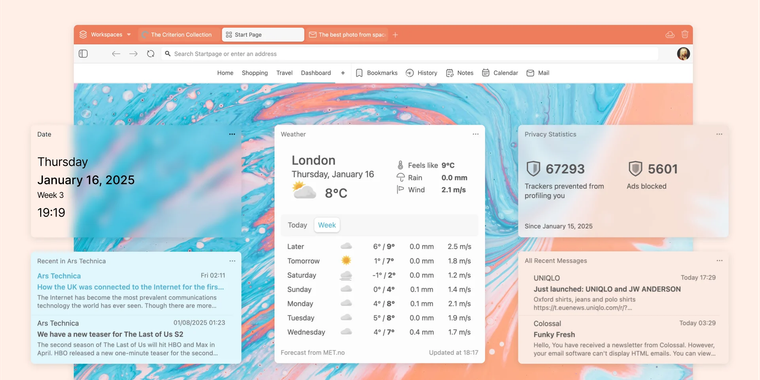Open the Shopping speed dial group

click(255, 73)
